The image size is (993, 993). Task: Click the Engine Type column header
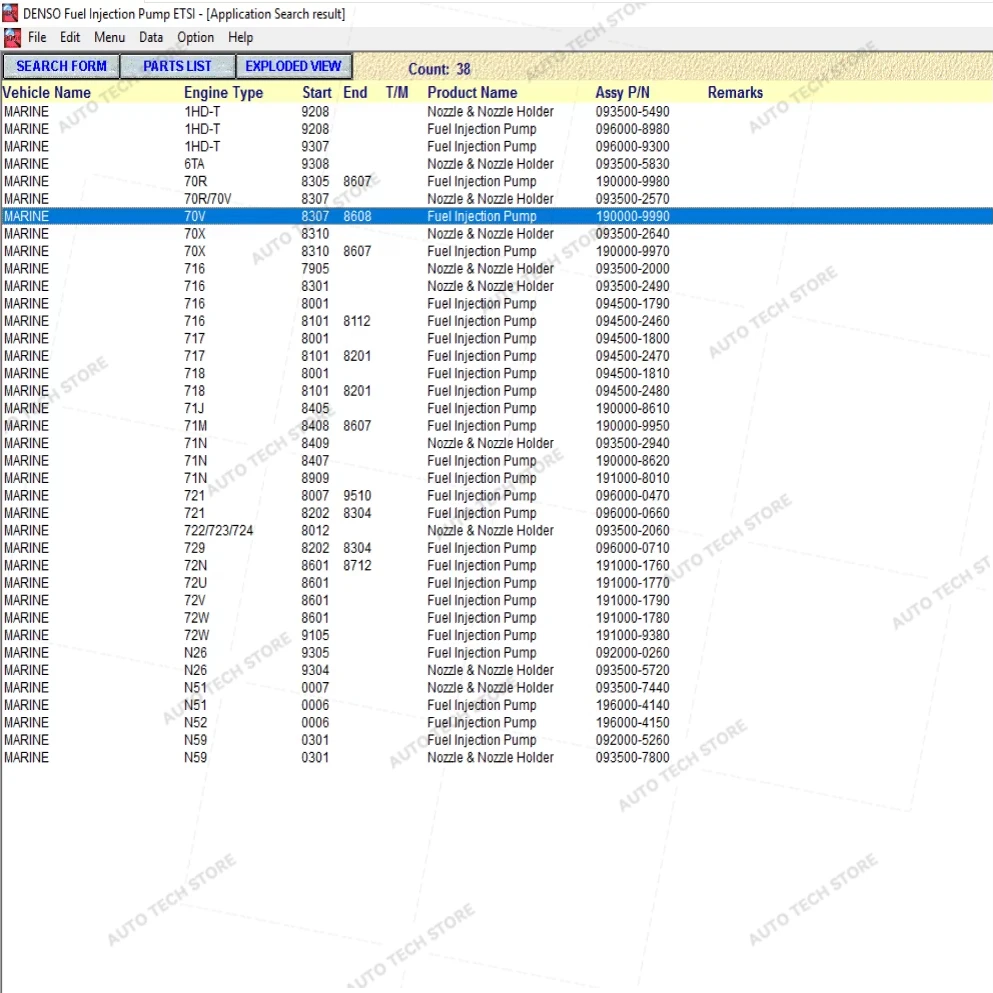coord(224,92)
